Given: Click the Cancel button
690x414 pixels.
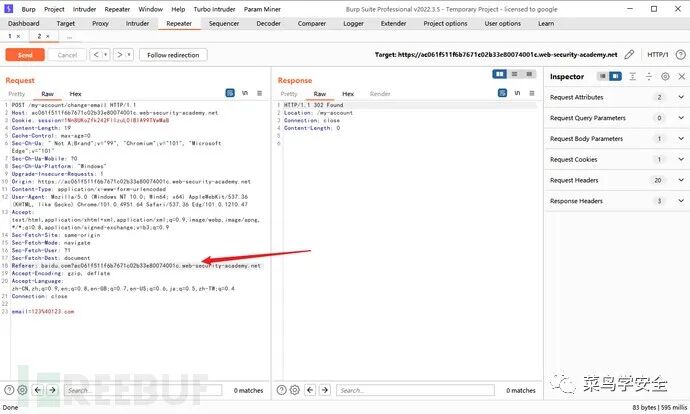Looking at the screenshot, I should coord(67,55).
